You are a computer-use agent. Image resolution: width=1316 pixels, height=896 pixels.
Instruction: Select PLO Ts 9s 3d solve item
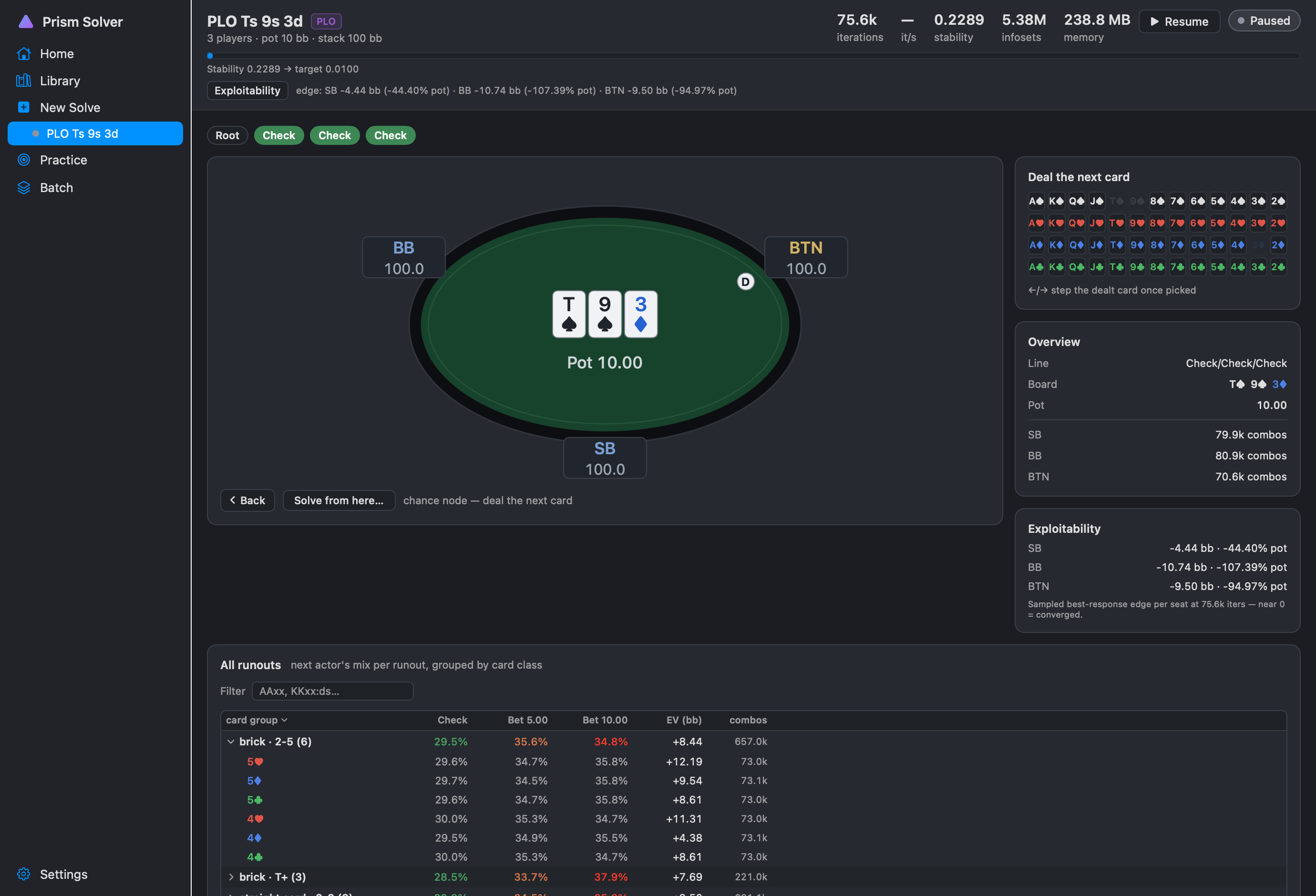pos(95,133)
